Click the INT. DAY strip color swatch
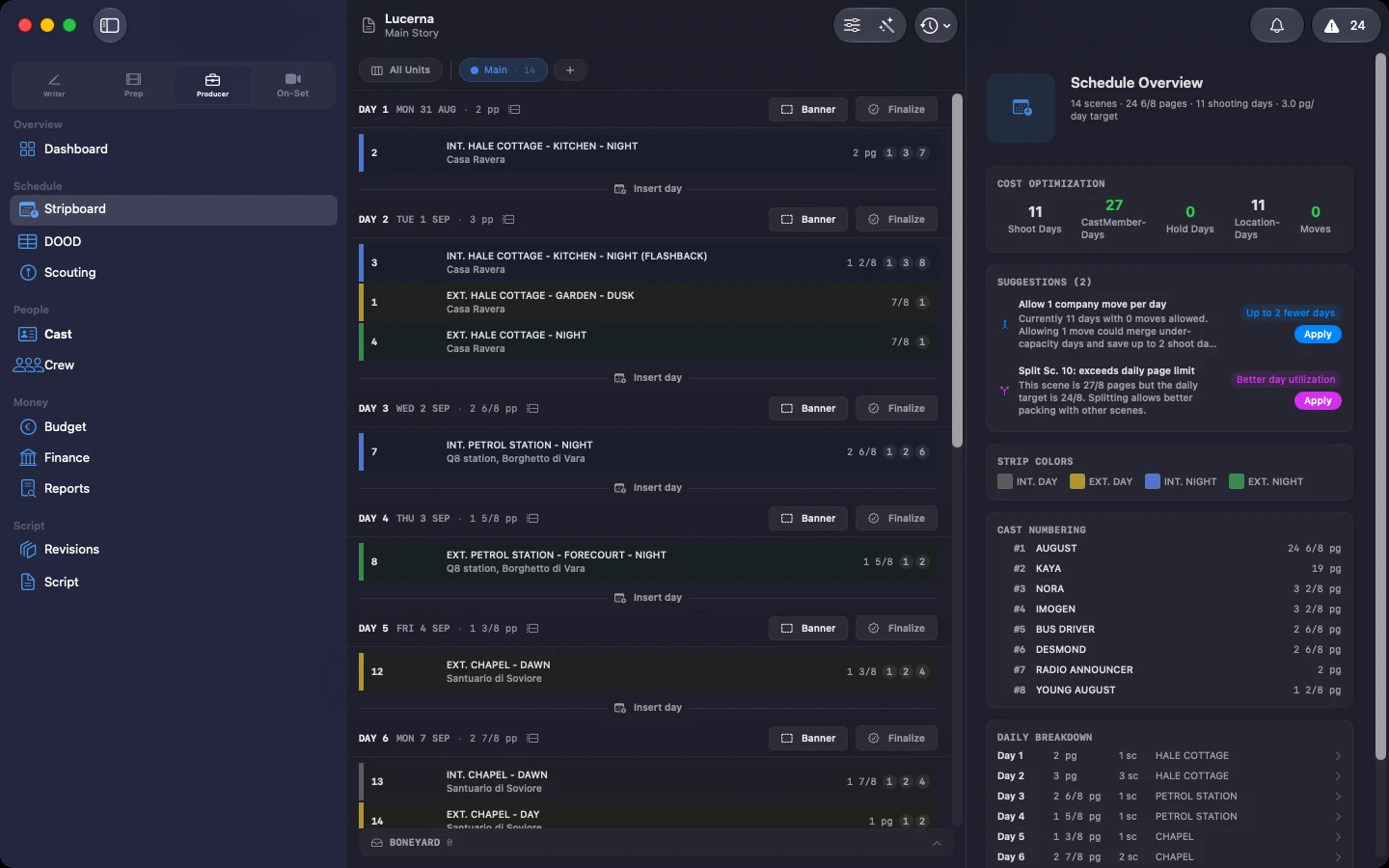Screen dimensions: 1389x868 [1005, 482]
